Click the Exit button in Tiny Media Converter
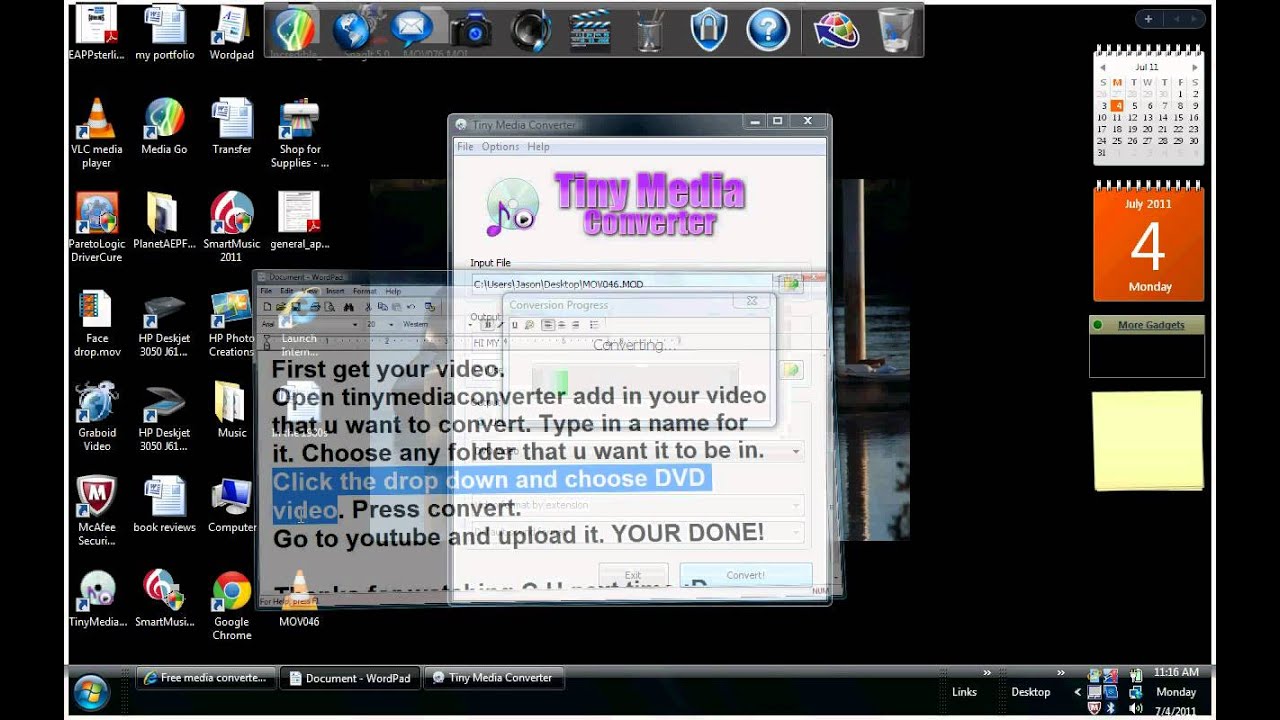Image resolution: width=1280 pixels, height=720 pixels. click(x=632, y=576)
